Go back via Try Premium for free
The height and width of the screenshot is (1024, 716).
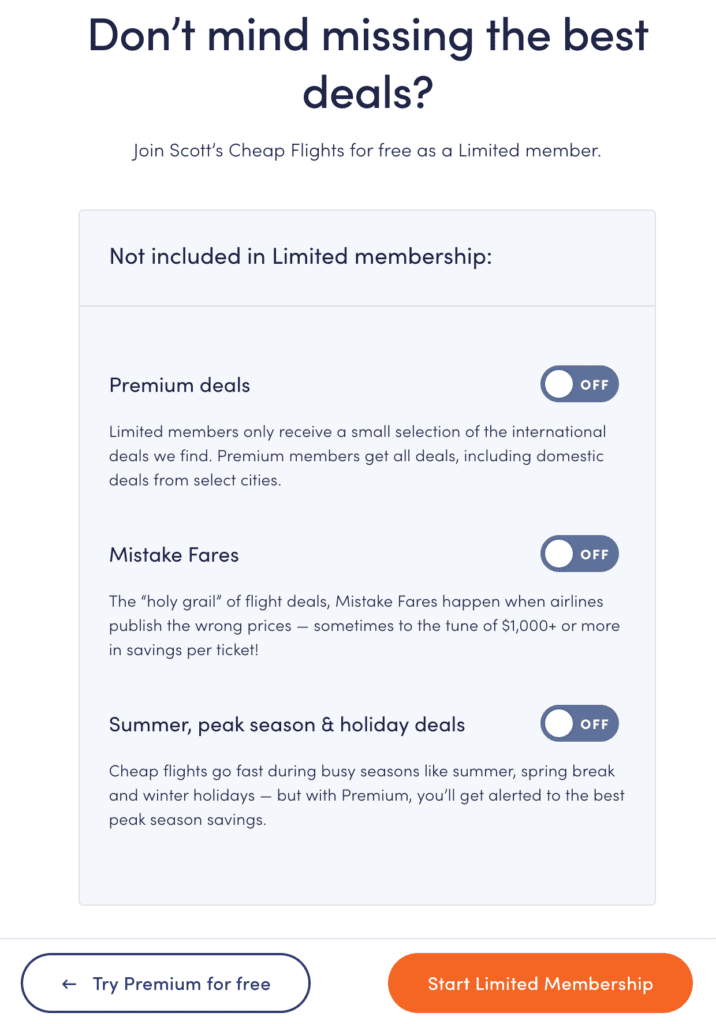click(166, 983)
